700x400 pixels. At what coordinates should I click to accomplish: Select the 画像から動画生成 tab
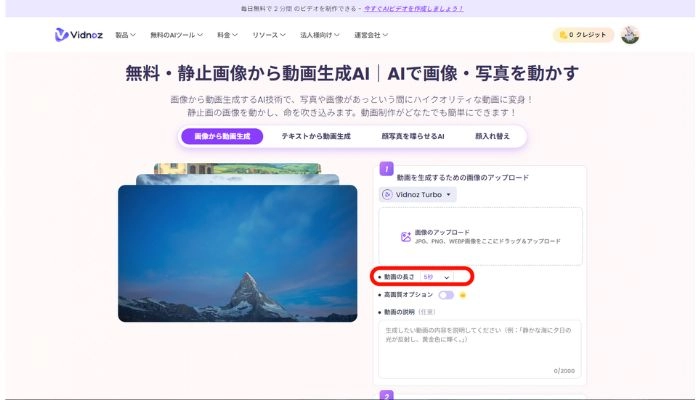point(222,136)
